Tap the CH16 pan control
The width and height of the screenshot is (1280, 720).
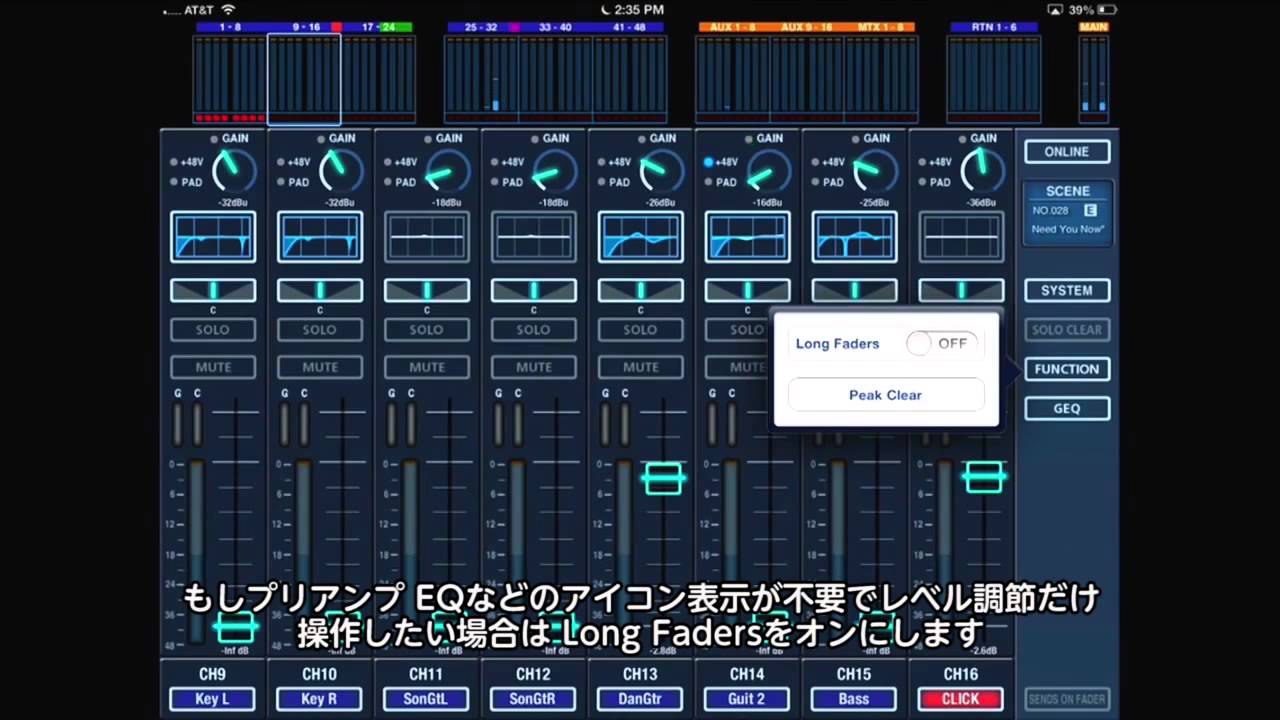click(x=962, y=290)
